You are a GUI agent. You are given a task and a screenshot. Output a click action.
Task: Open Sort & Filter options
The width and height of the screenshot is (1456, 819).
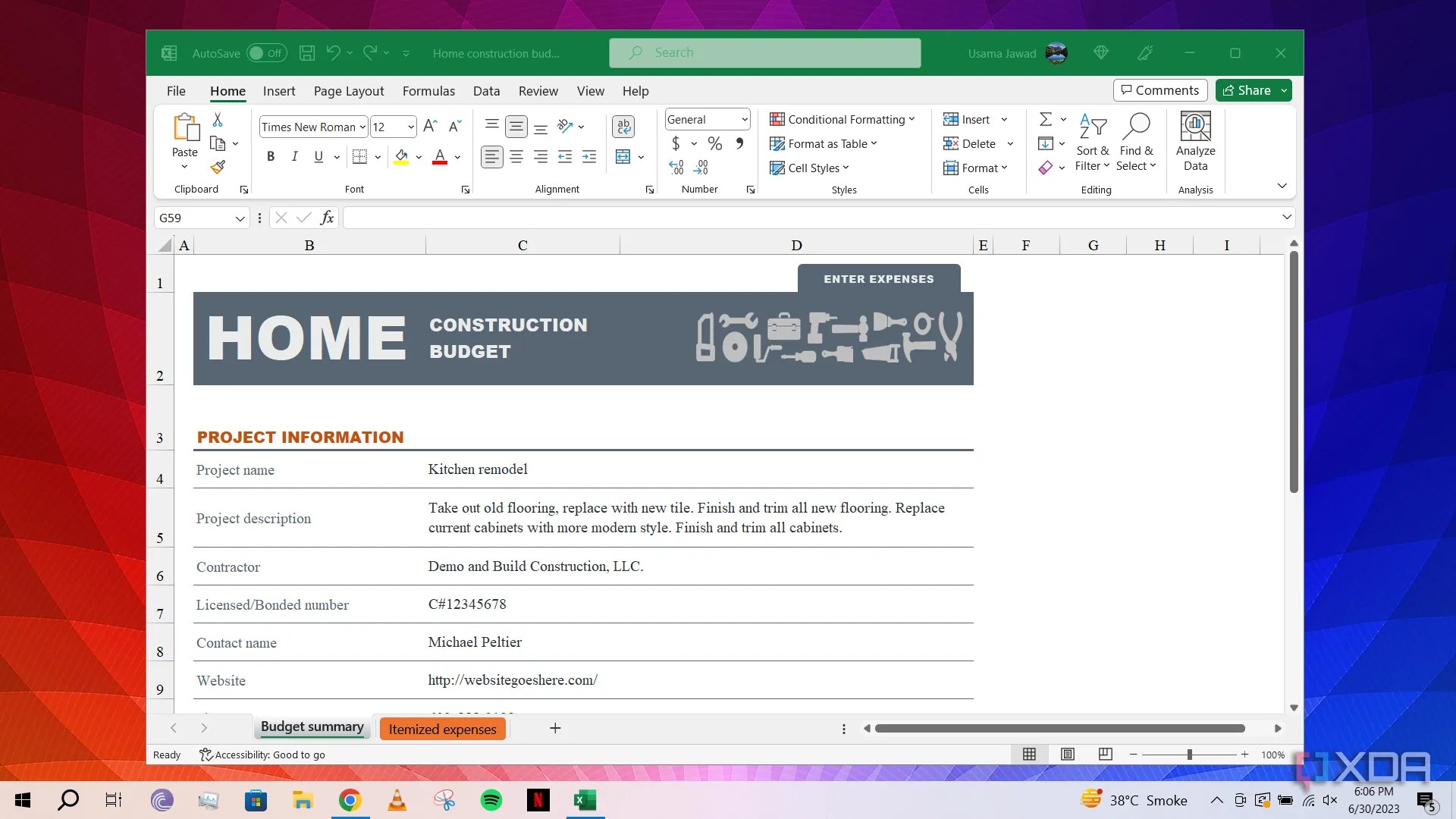[1092, 143]
